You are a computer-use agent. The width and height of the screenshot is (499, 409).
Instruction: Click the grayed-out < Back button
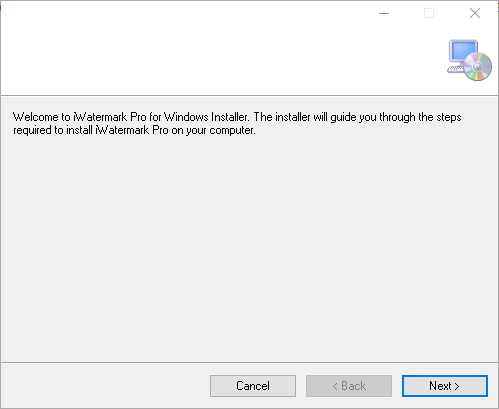349,386
